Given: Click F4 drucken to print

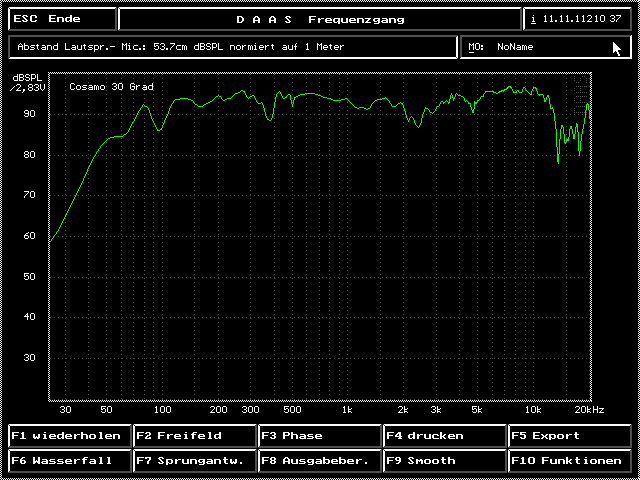Looking at the screenshot, I should [445, 436].
